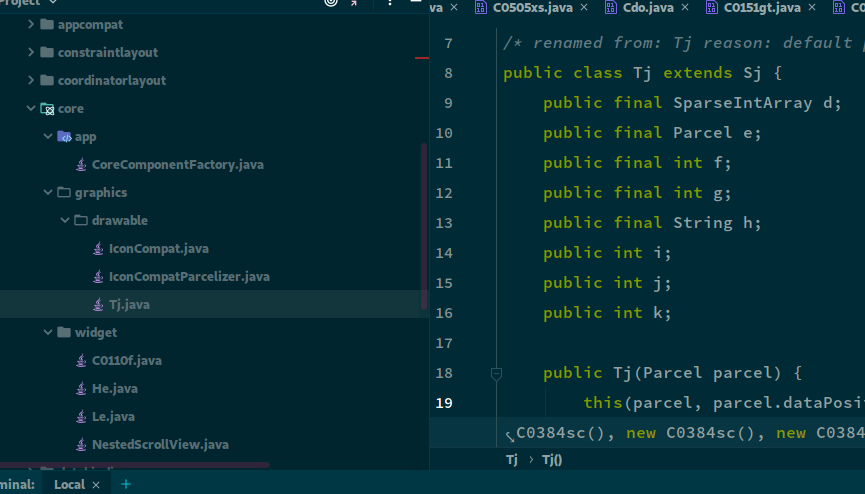Image resolution: width=865 pixels, height=494 pixels.
Task: Switch to the C0151gt.java tab
Action: pyautogui.click(x=762, y=7)
